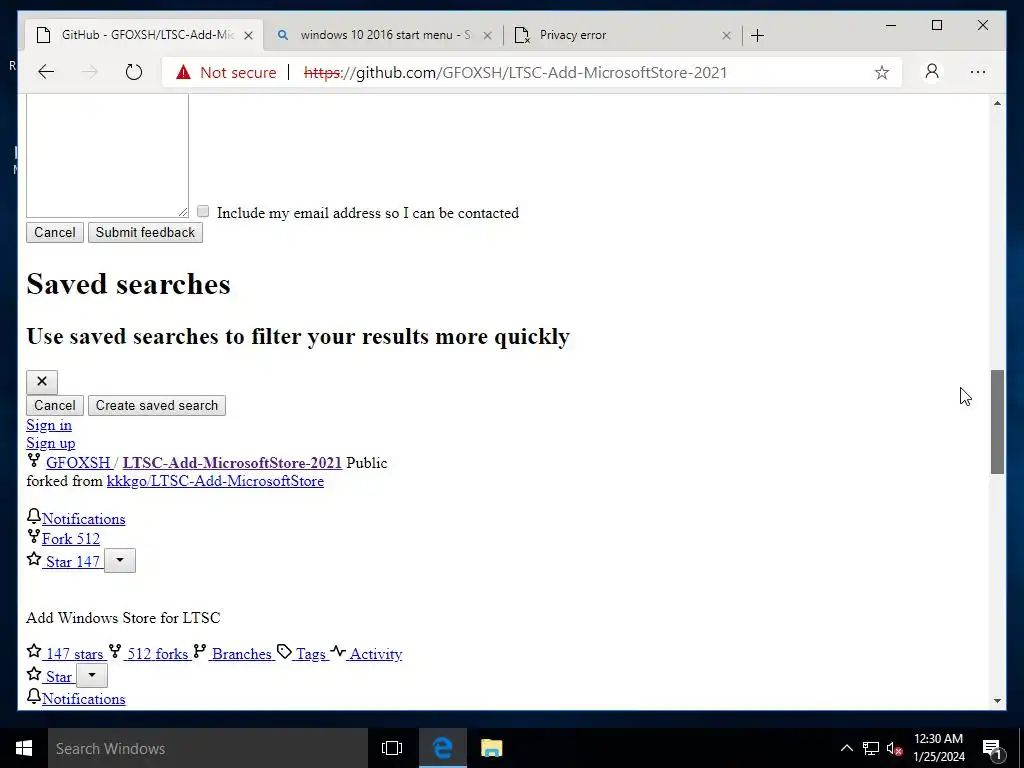Click the Not secure warning icon
Viewport: 1024px width, 768px height.
(x=184, y=72)
